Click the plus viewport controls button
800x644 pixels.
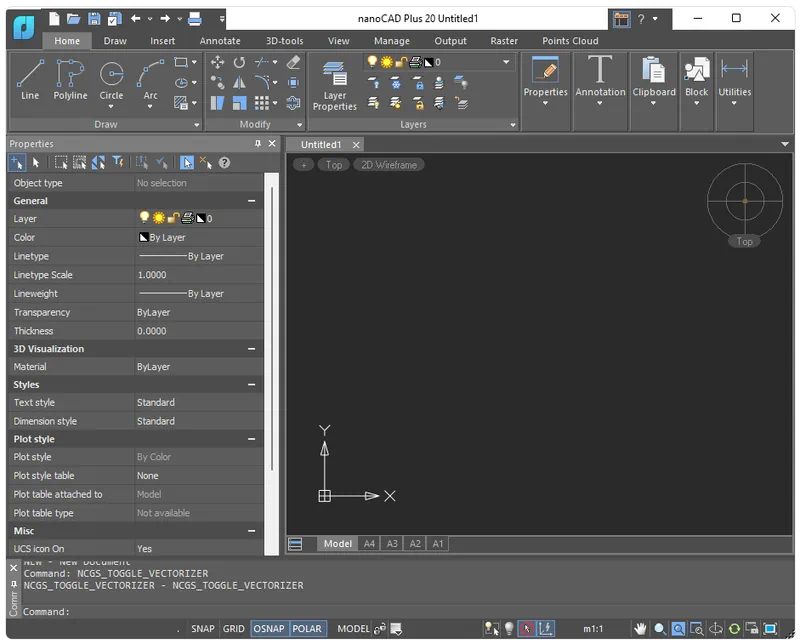pyautogui.click(x=304, y=165)
